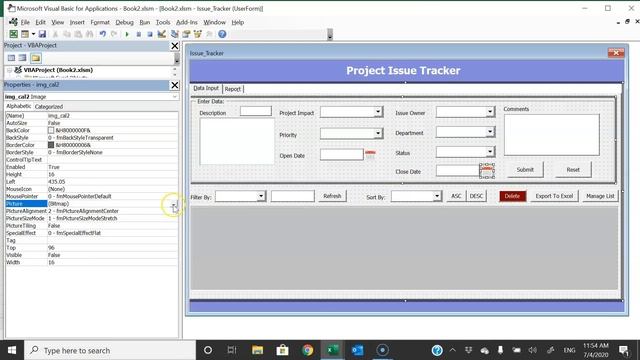Screen dimensions: 640x360
Task: Open Microsoft Store from the taskbar
Action: coord(282,350)
